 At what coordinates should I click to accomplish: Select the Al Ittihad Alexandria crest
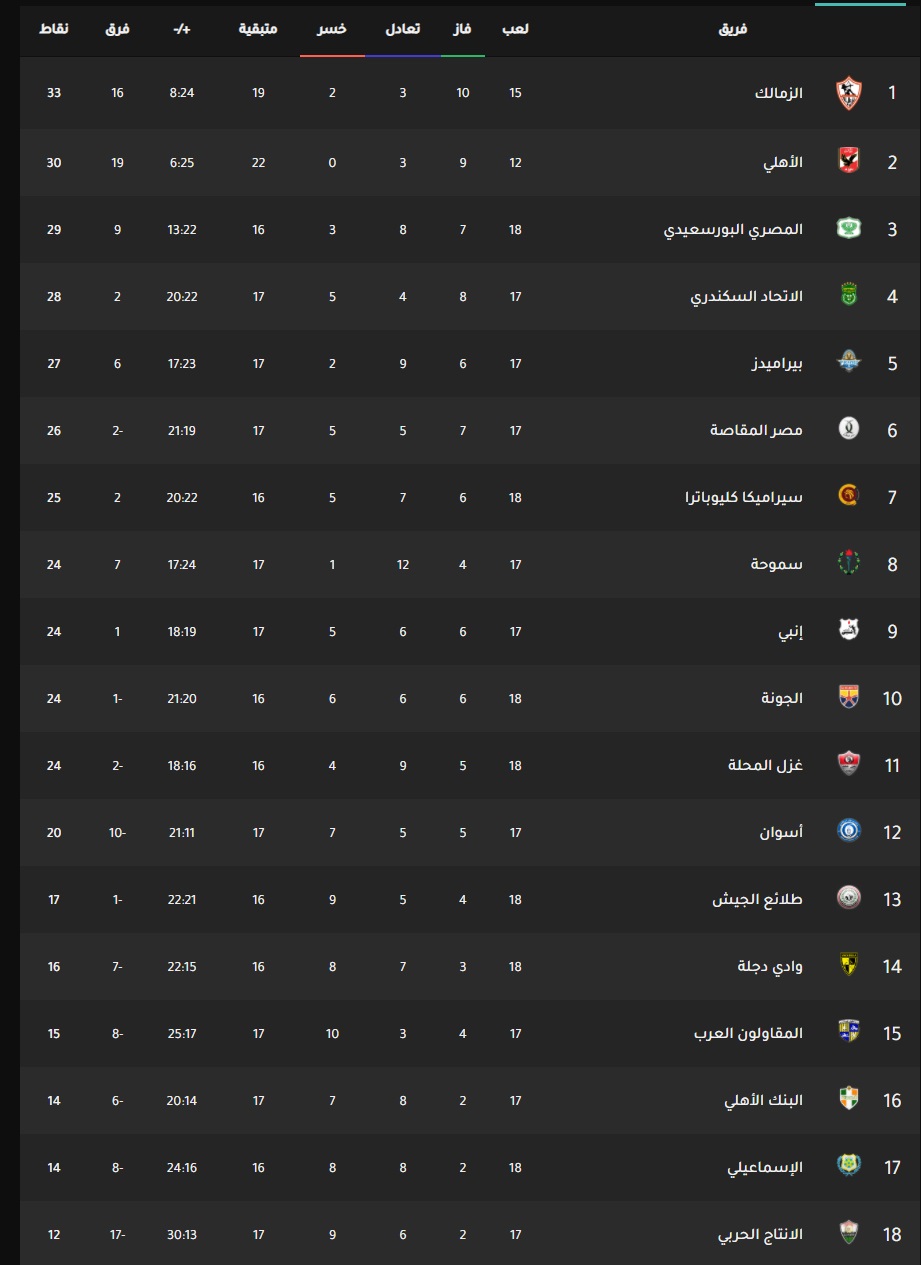(848, 296)
